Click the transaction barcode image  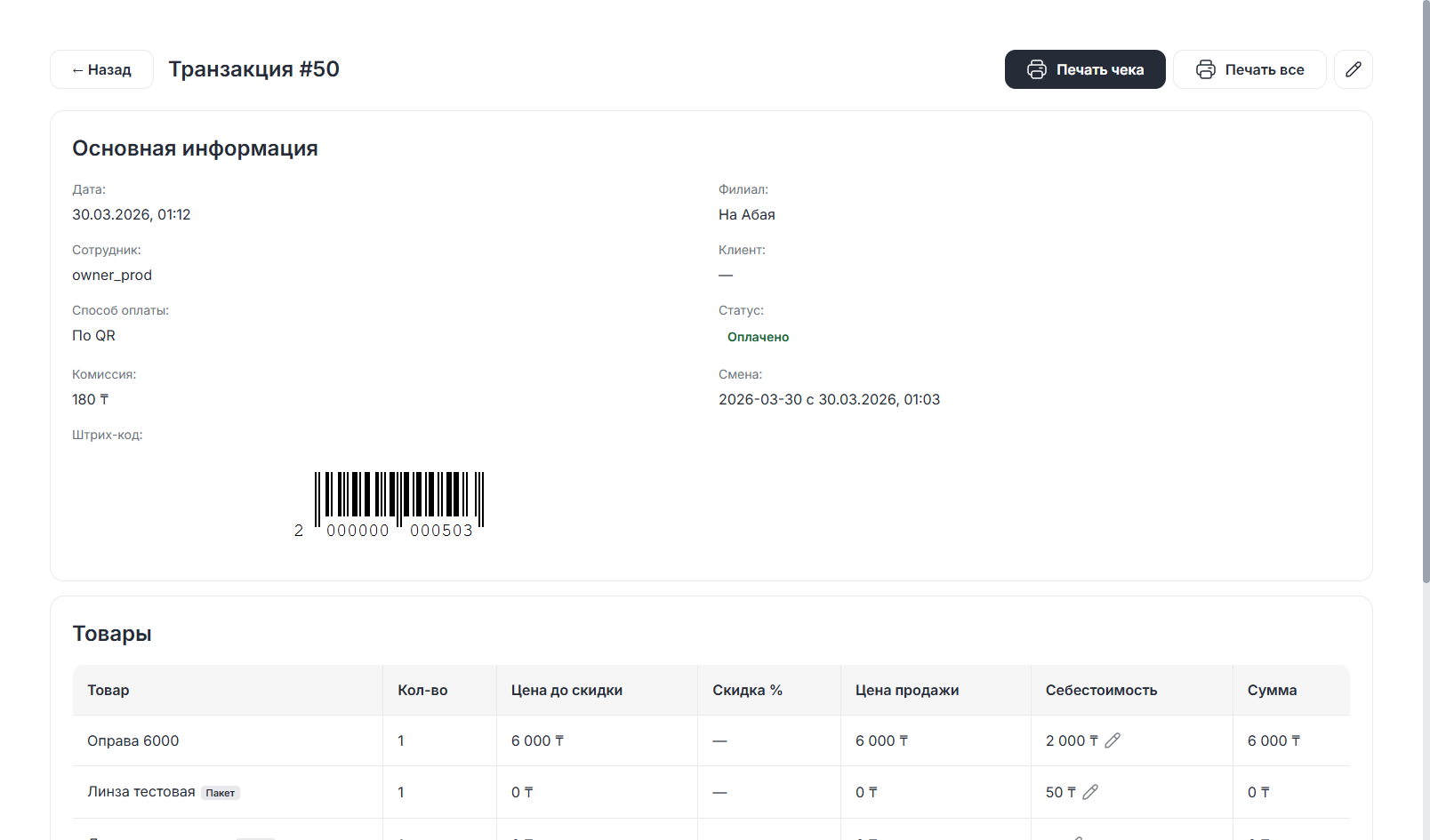(x=389, y=504)
